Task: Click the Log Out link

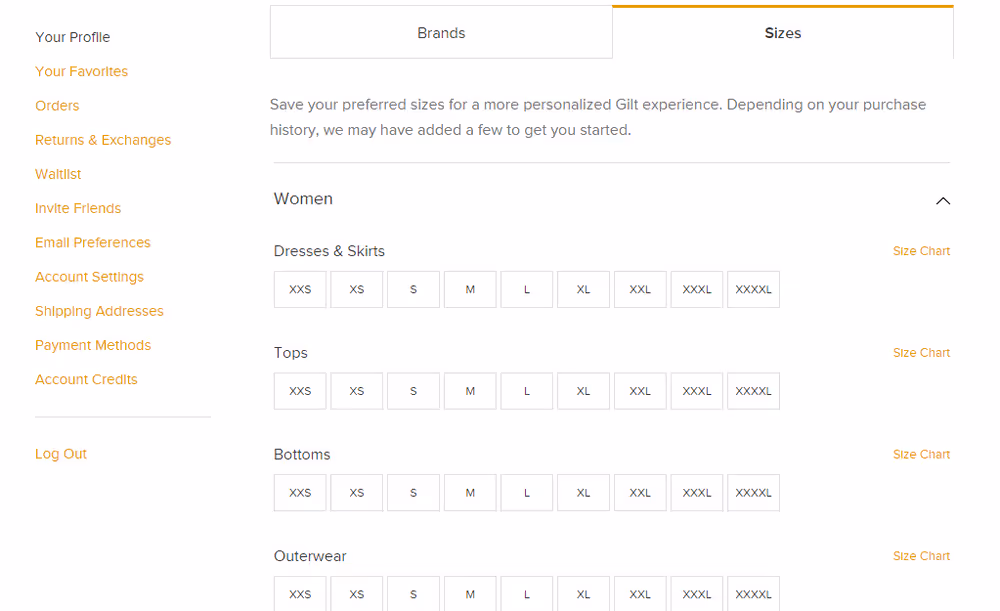Action: (x=61, y=454)
